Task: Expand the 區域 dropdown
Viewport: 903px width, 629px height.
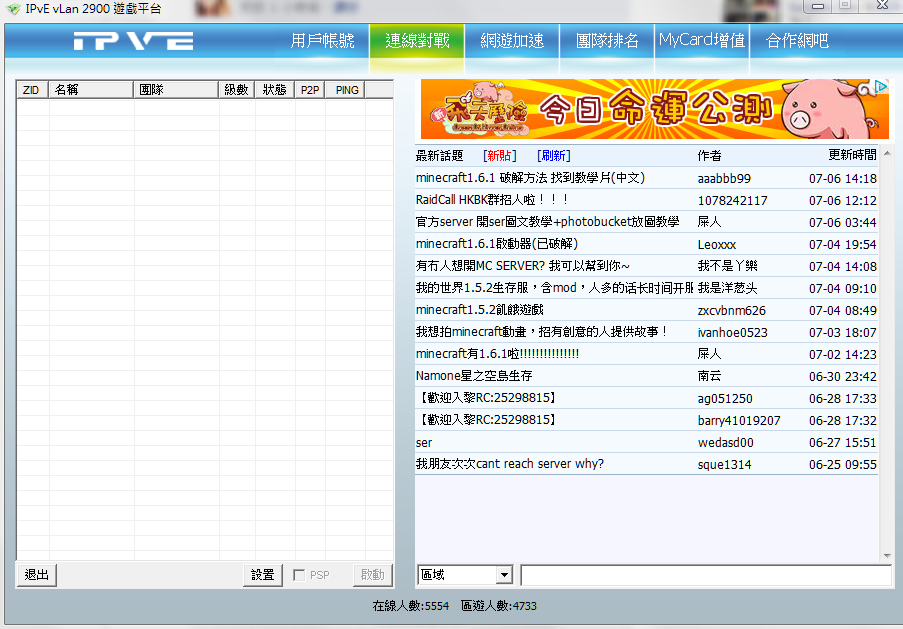Action: [x=504, y=574]
